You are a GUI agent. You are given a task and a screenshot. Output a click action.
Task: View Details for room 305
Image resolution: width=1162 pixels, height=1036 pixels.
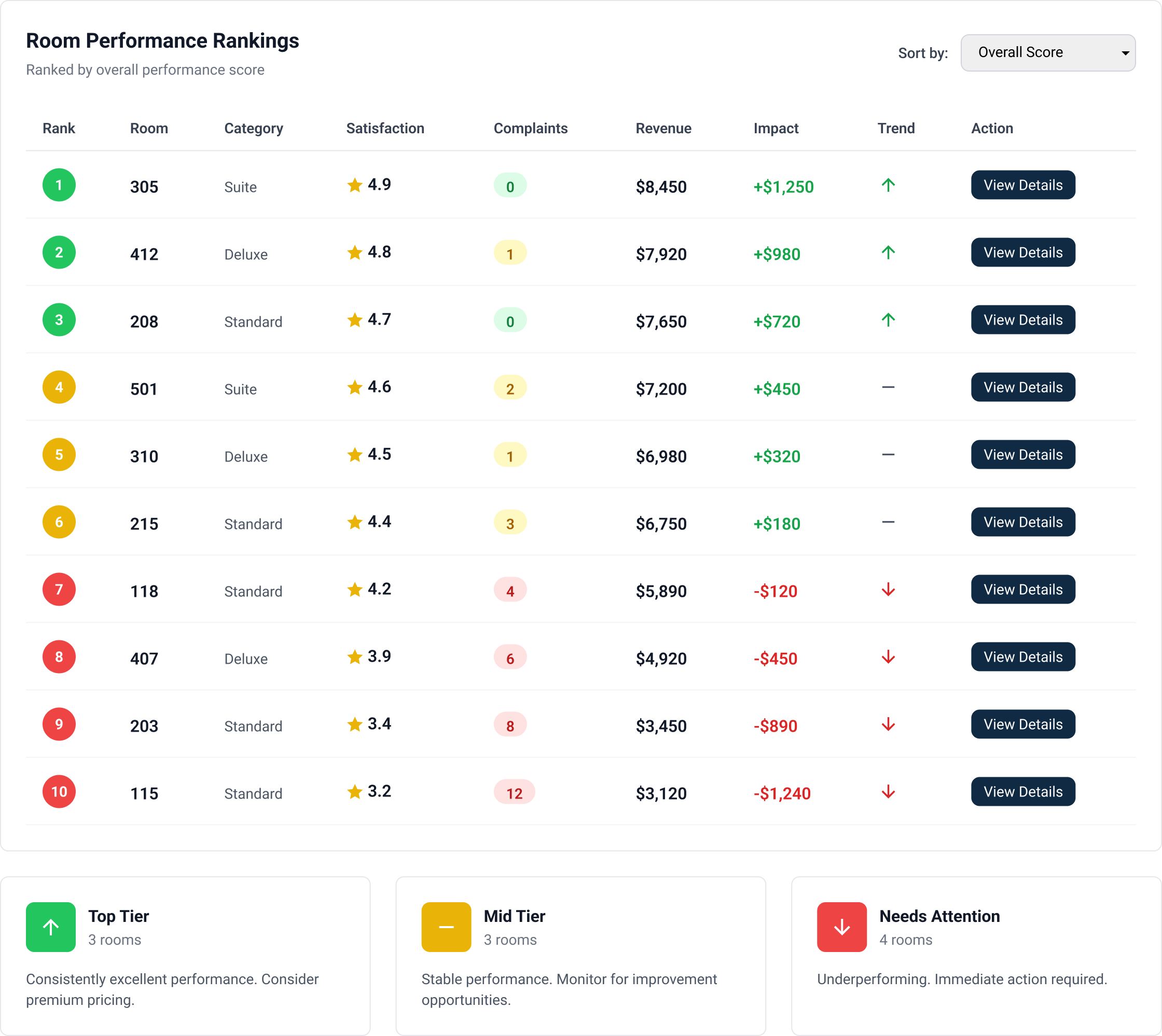[x=1022, y=185]
